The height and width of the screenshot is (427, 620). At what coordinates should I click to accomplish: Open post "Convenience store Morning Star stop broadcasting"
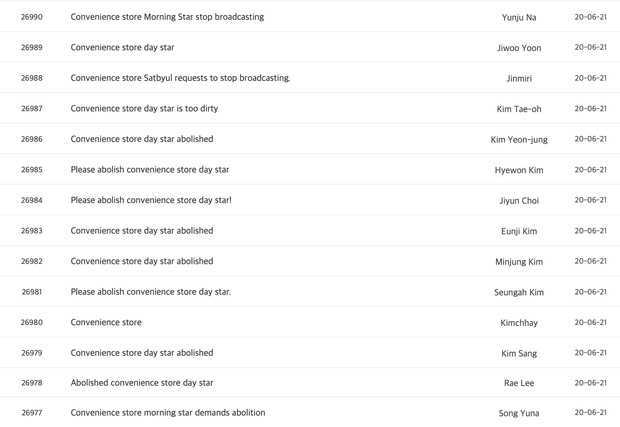[167, 17]
